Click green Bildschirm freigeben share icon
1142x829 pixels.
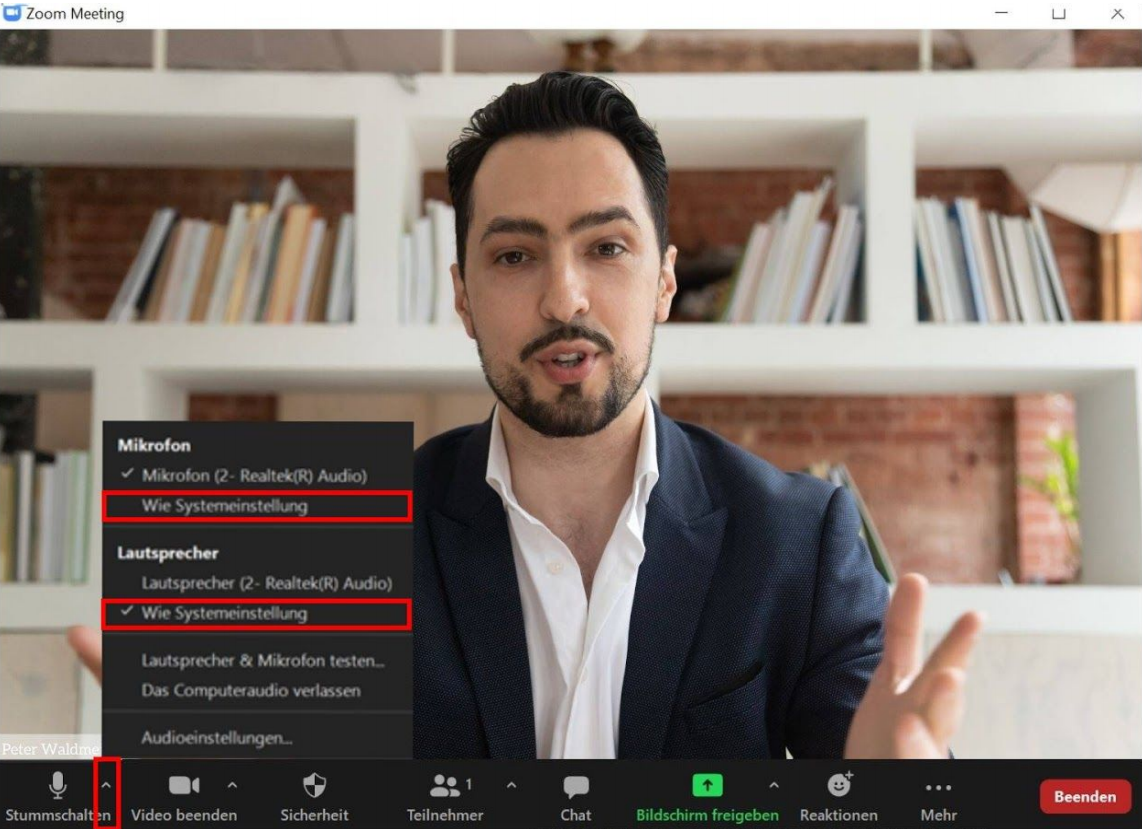707,786
